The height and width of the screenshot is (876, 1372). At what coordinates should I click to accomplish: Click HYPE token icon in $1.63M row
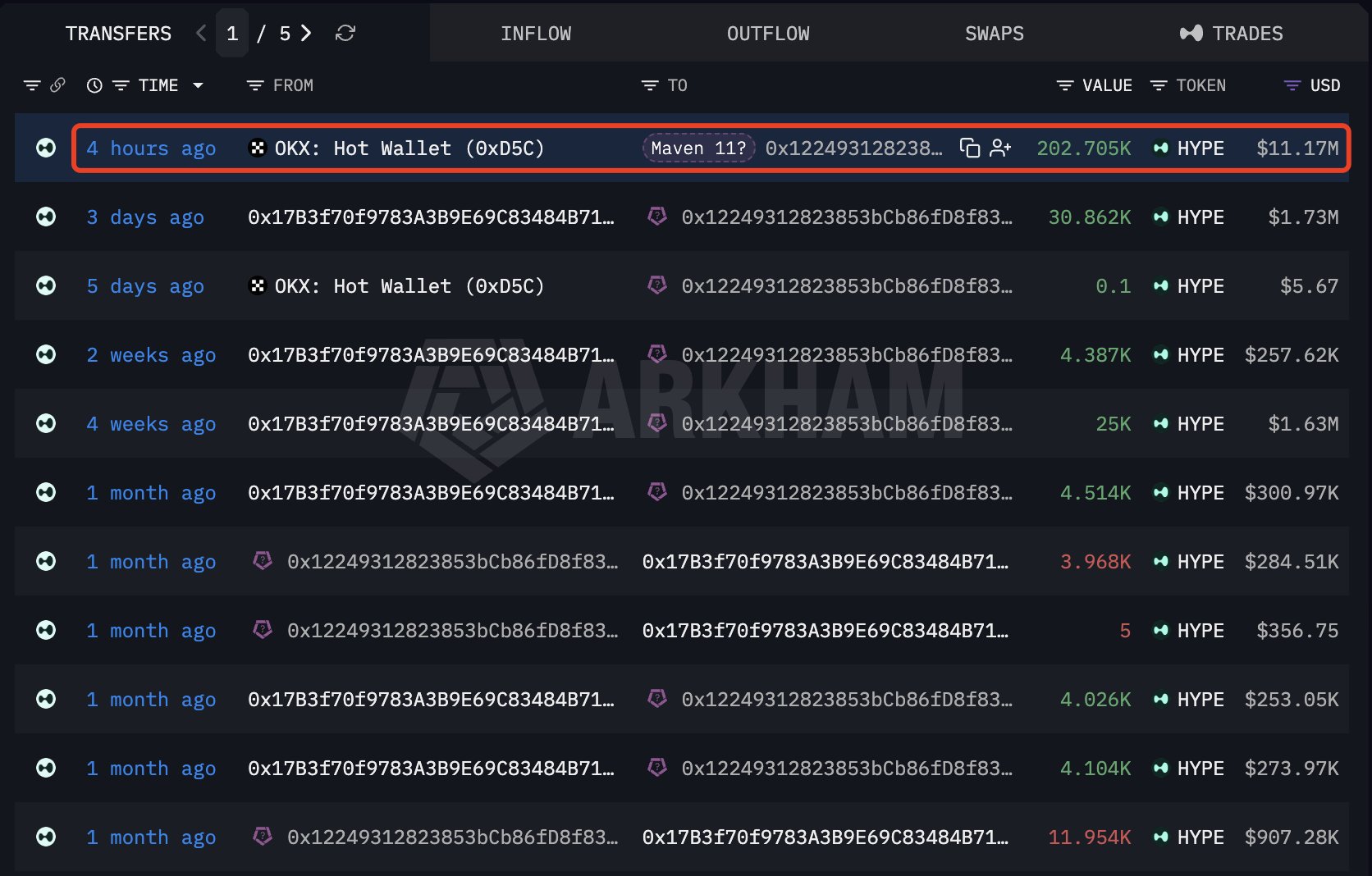(x=1160, y=424)
